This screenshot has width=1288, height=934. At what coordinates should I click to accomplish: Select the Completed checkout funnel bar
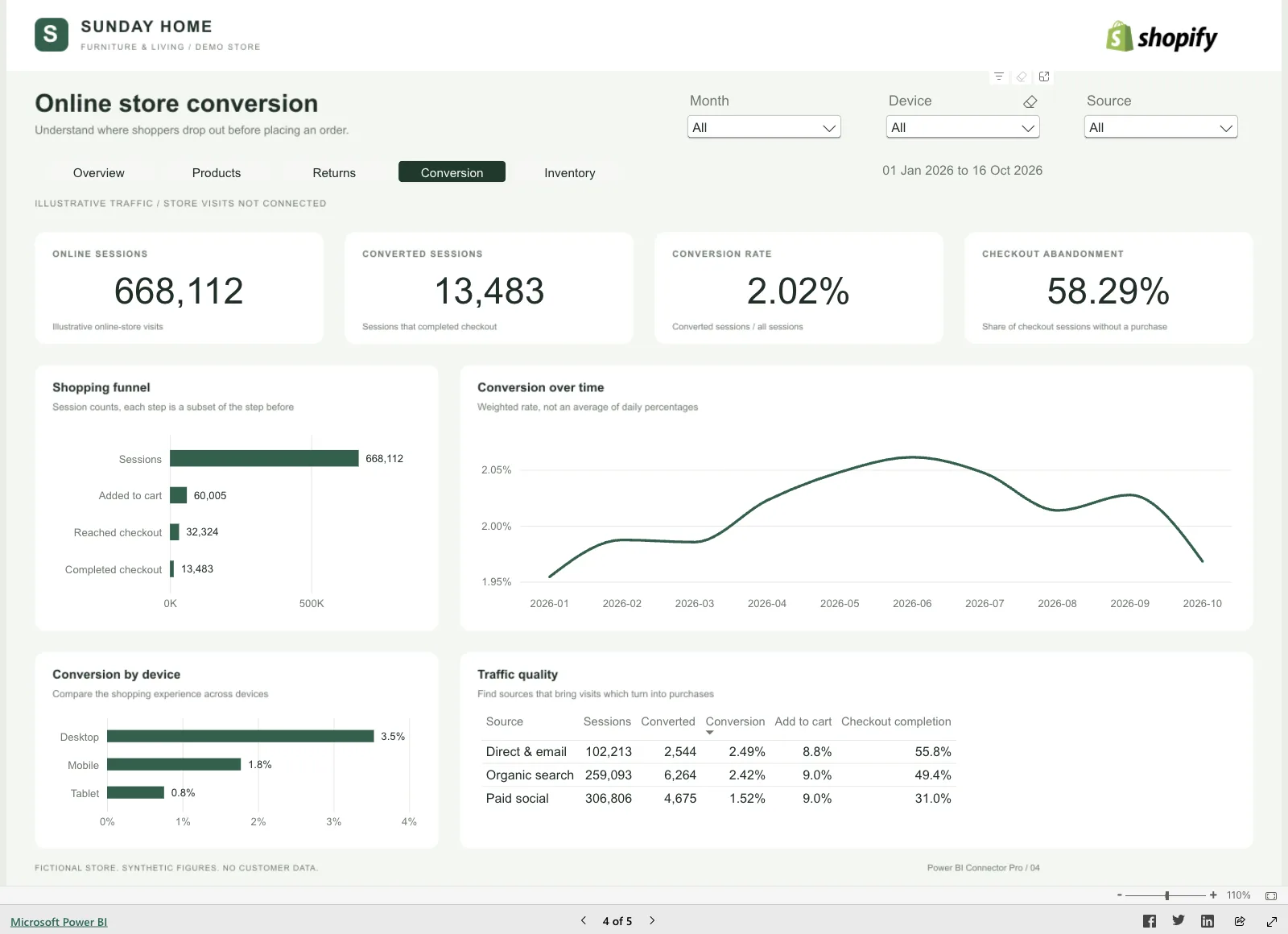172,569
